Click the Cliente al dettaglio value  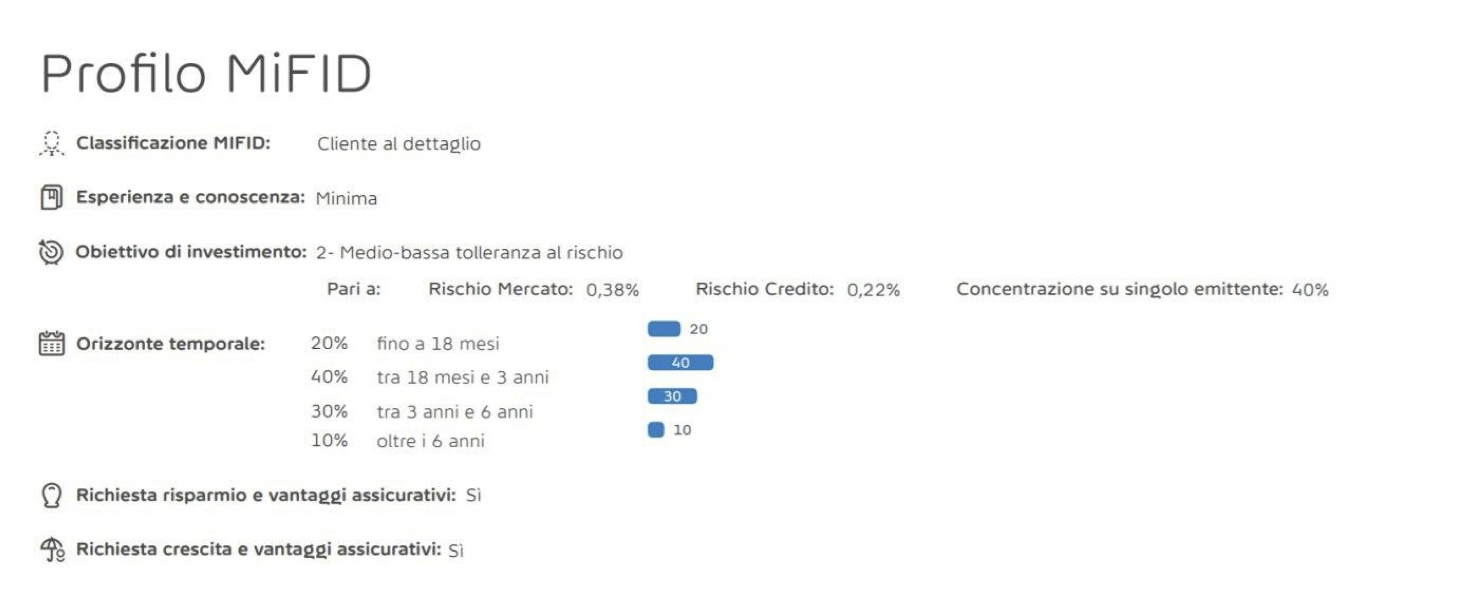coord(399,144)
